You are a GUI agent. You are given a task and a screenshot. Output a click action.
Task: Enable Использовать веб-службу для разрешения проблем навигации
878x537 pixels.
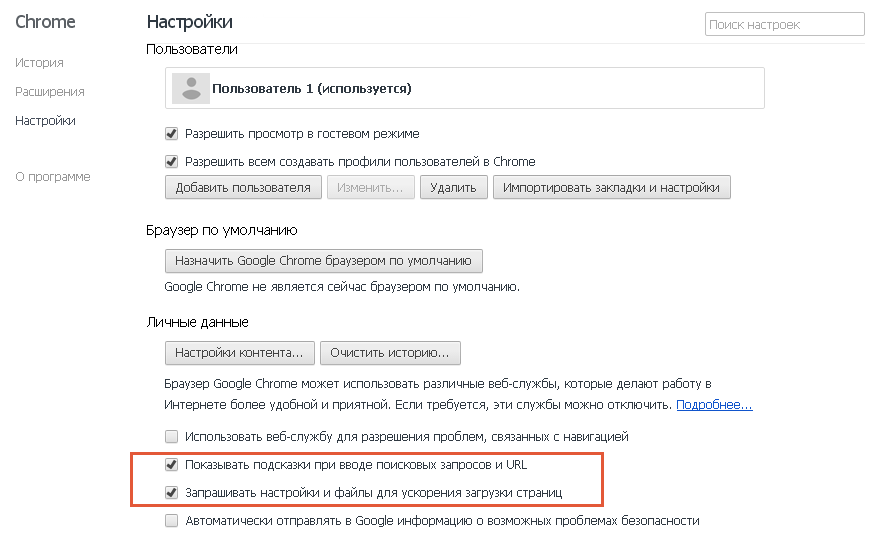point(172,437)
